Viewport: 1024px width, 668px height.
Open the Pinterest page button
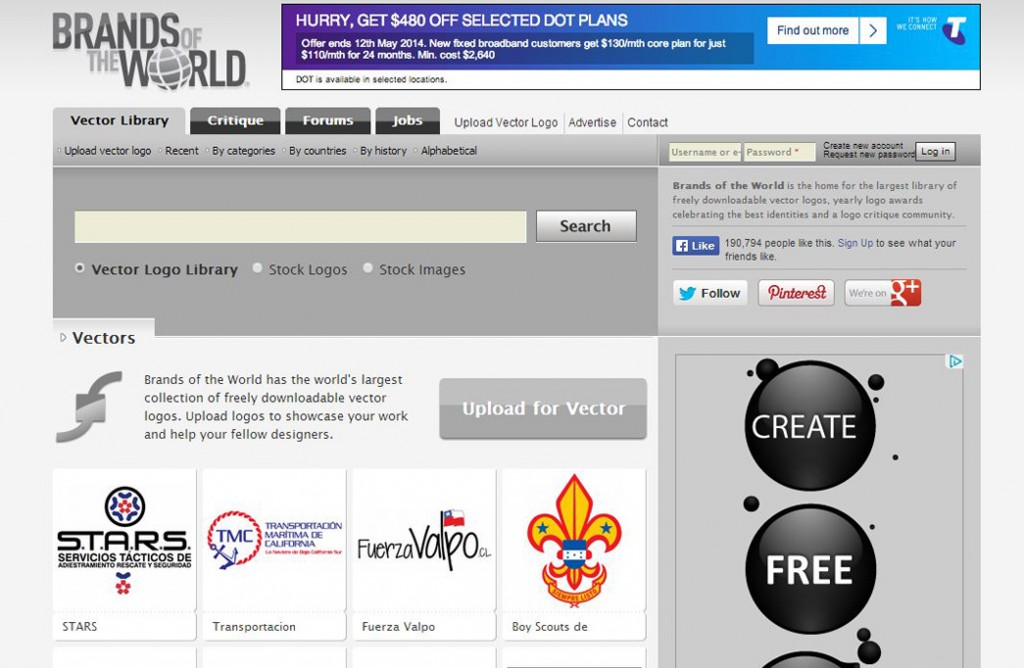pyautogui.click(x=796, y=293)
